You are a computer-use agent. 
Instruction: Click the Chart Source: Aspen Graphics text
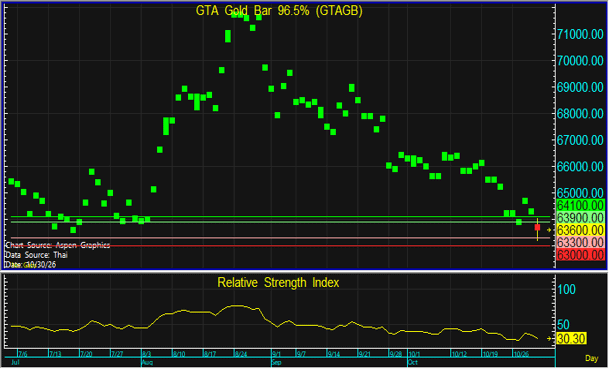click(x=57, y=245)
